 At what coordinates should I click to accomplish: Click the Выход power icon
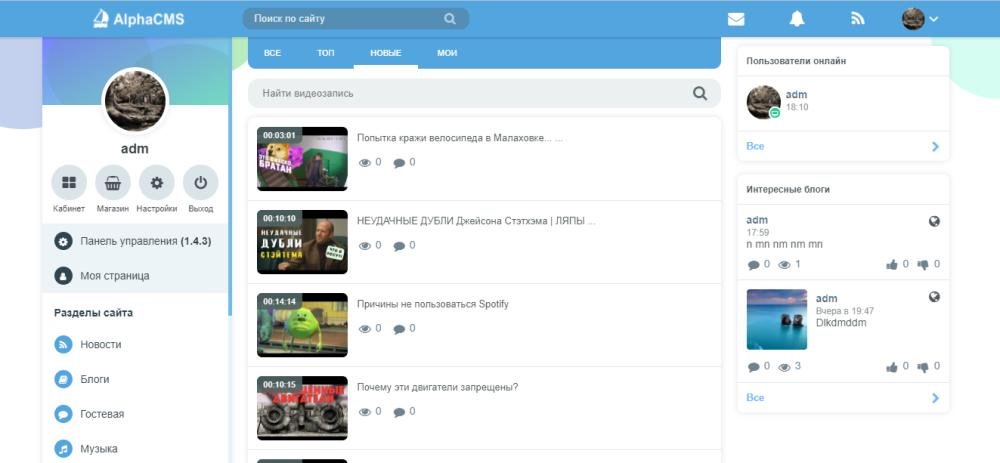pyautogui.click(x=201, y=183)
